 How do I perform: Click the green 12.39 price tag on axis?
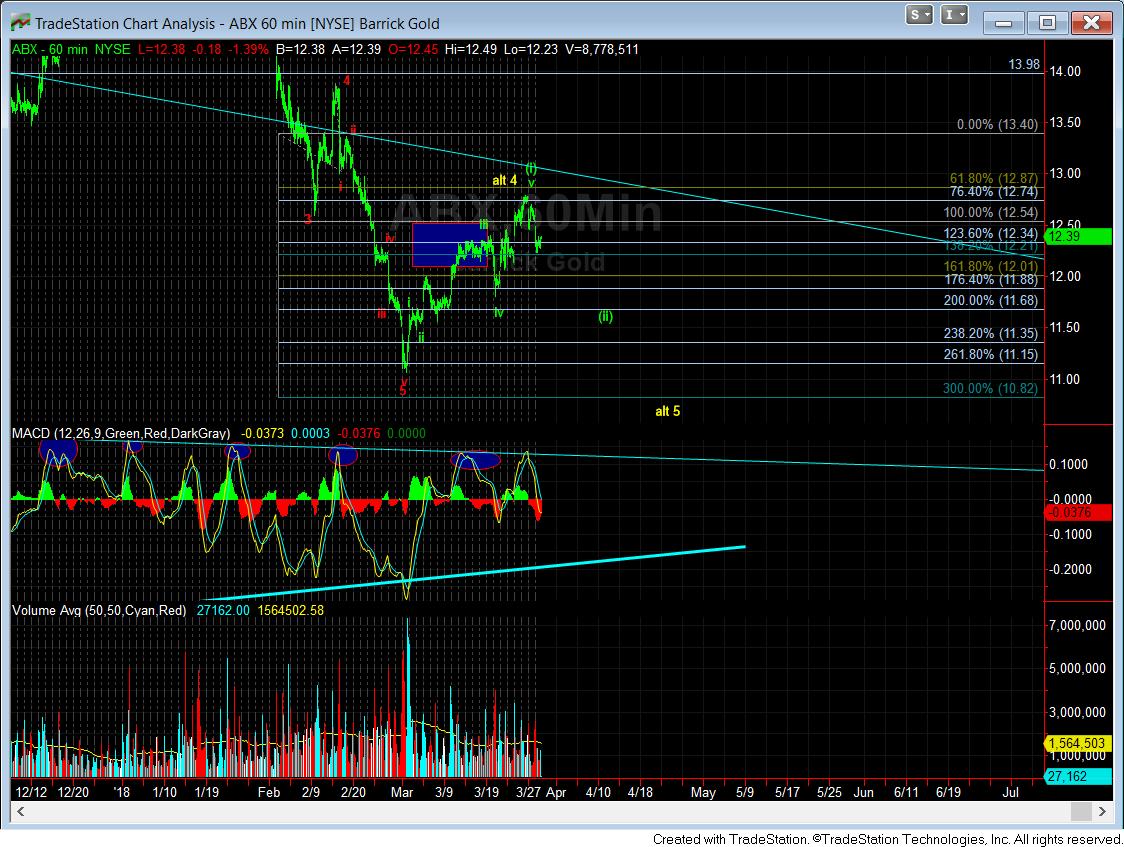pos(1078,236)
